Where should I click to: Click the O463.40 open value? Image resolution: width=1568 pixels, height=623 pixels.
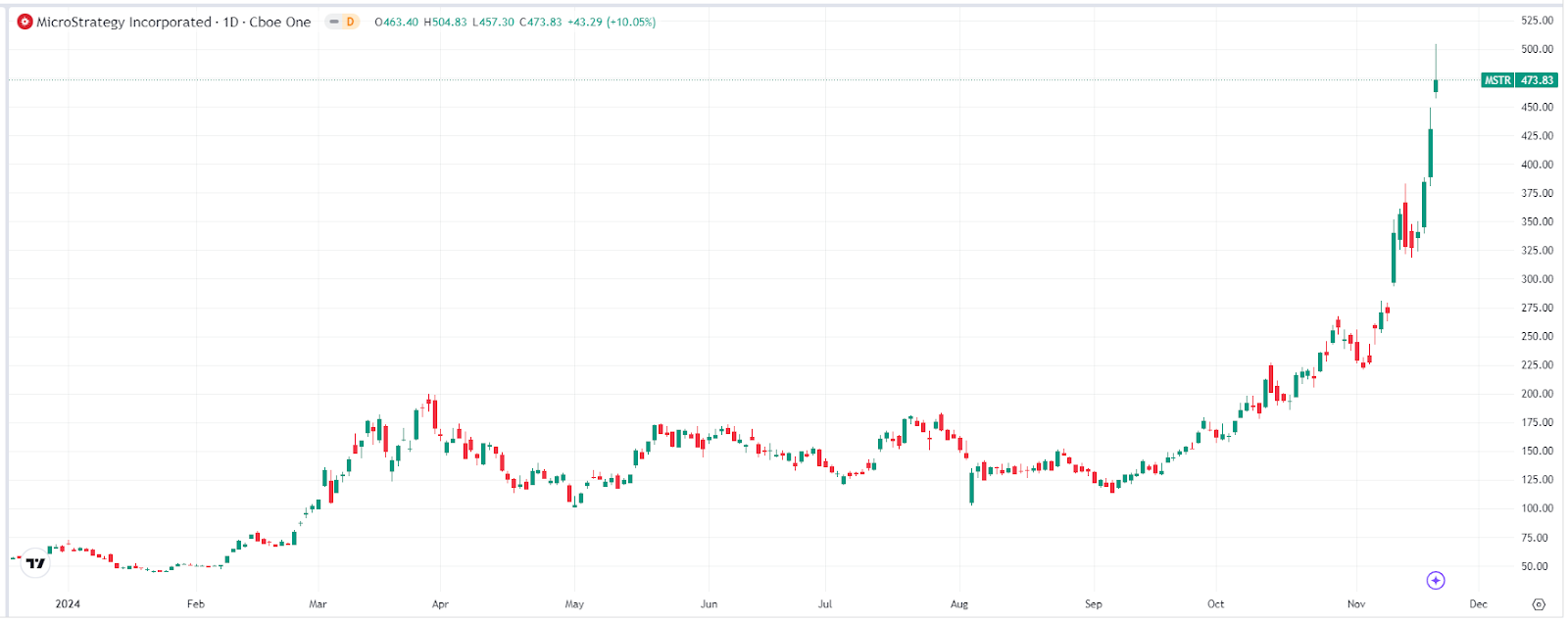coord(396,22)
